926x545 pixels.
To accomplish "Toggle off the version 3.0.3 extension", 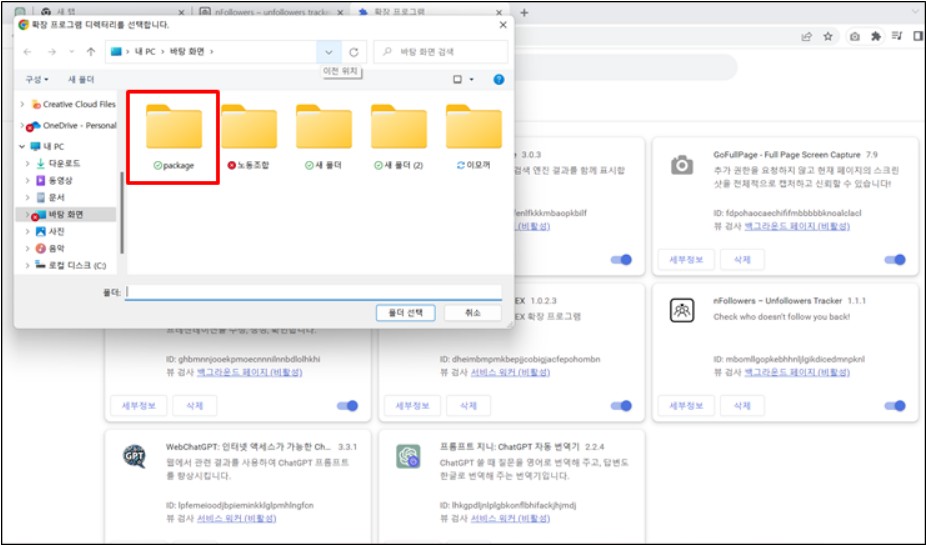I will point(621,260).
